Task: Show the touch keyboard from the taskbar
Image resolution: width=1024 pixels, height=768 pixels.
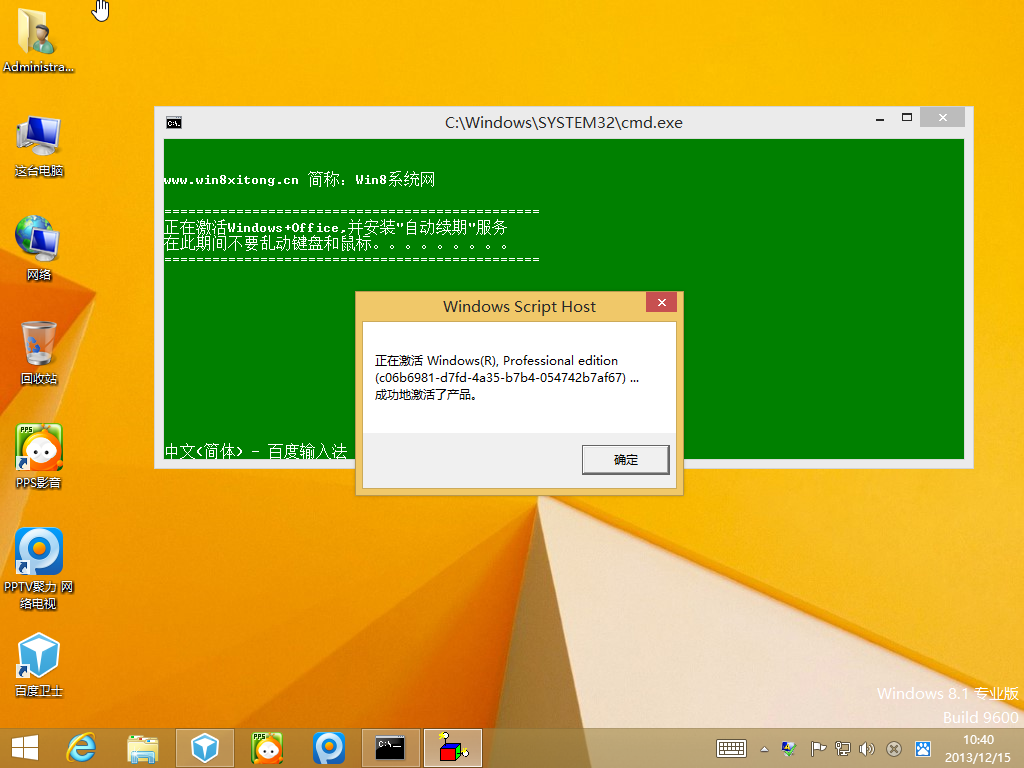Action: (x=730, y=748)
